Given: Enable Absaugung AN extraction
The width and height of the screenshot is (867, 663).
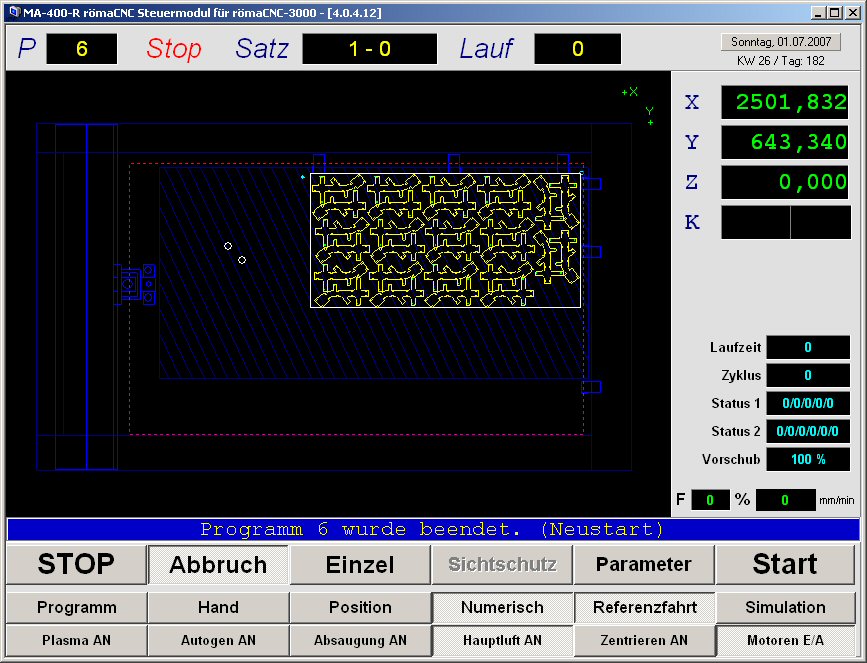Looking at the screenshot, I should (360, 640).
